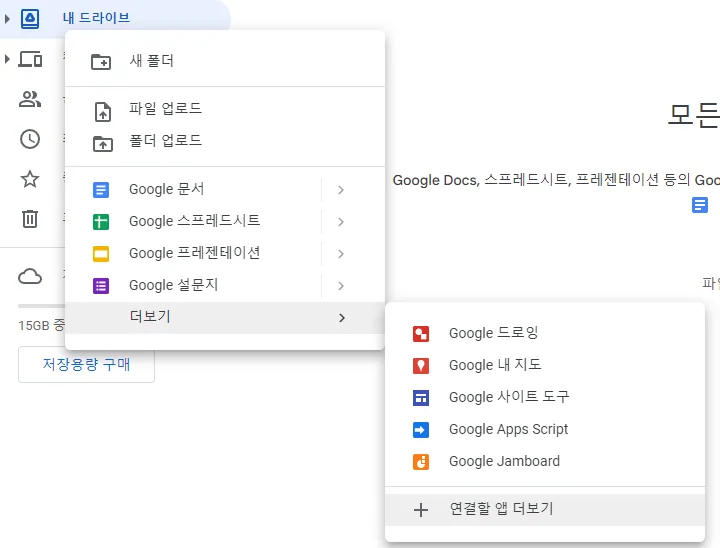This screenshot has width=720, height=548.
Task: Select the 더보기 label
Action: [150, 316]
